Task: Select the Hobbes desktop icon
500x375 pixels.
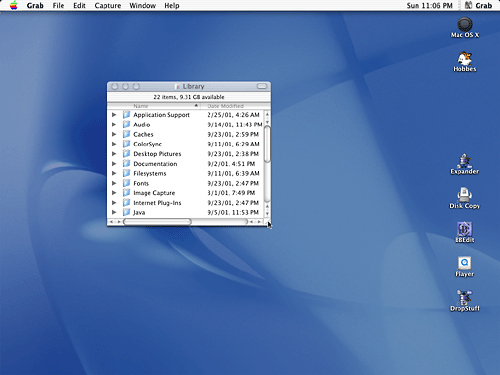Action: pos(465,59)
